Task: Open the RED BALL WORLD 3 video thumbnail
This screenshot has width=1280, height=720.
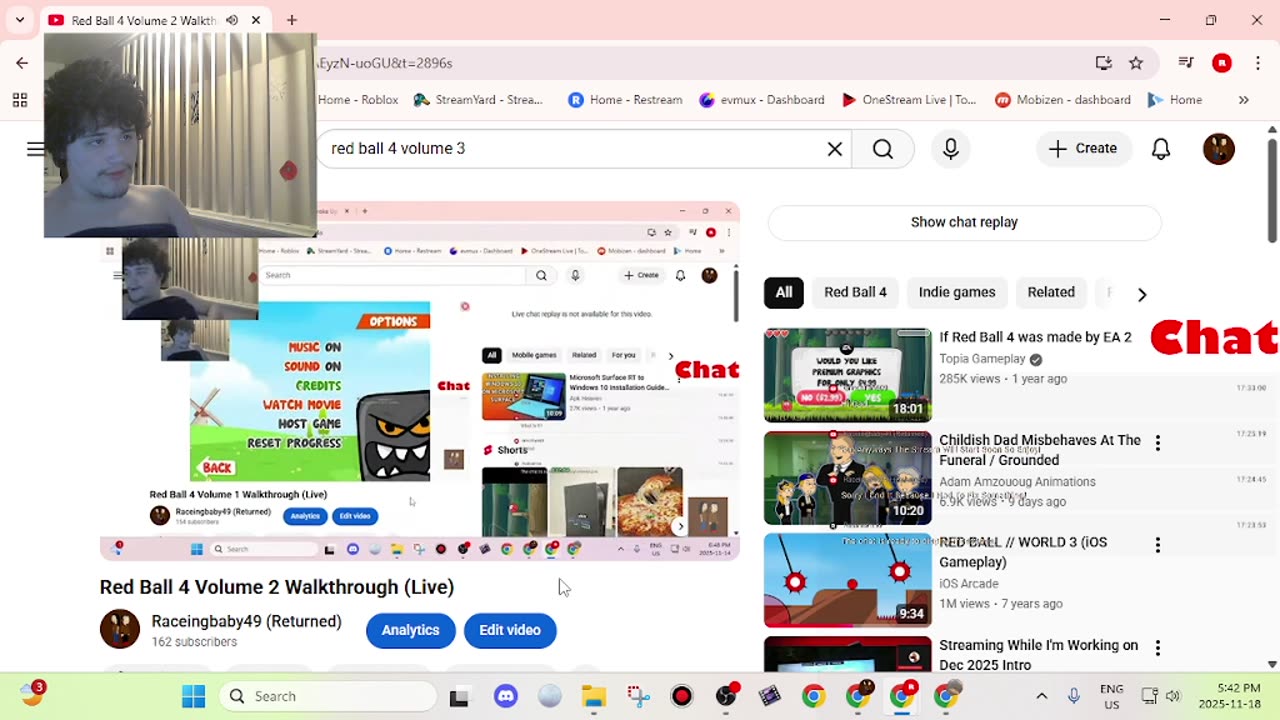Action: click(x=847, y=580)
